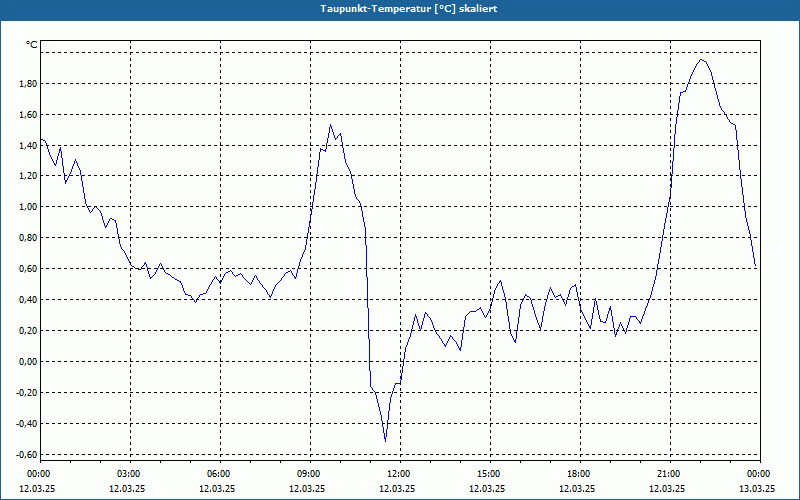Image resolution: width=800 pixels, height=500 pixels.
Task: Select the 12.03.25 date under 21:00
Action: (667, 488)
